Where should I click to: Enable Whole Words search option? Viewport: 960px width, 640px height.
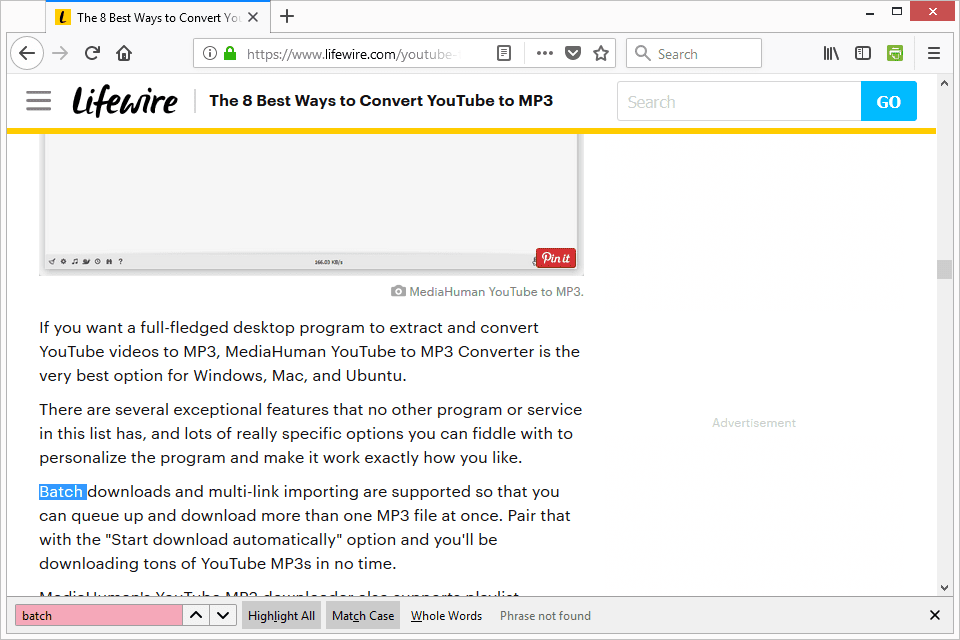coord(446,616)
